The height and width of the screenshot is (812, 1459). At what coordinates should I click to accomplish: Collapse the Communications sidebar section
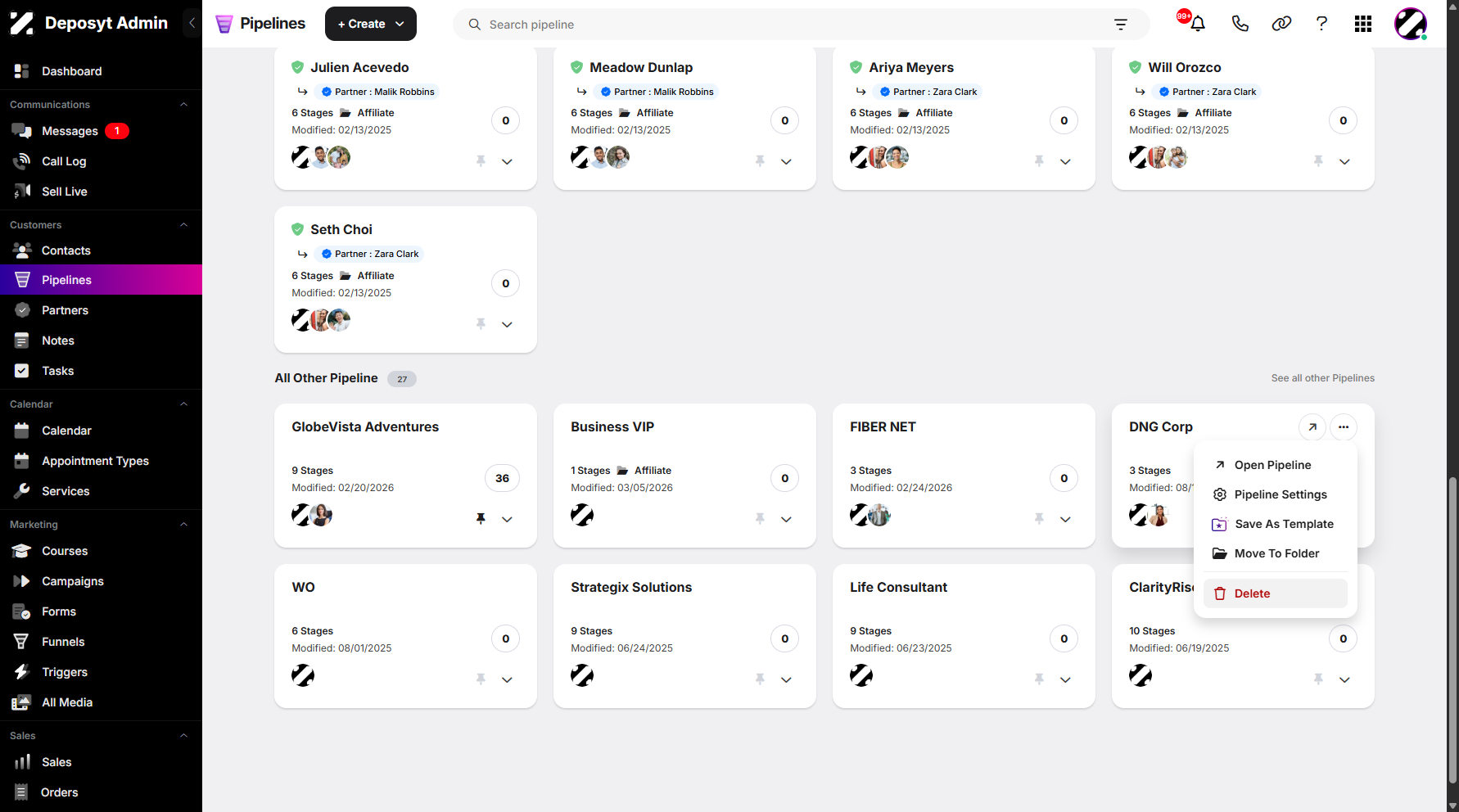(183, 105)
